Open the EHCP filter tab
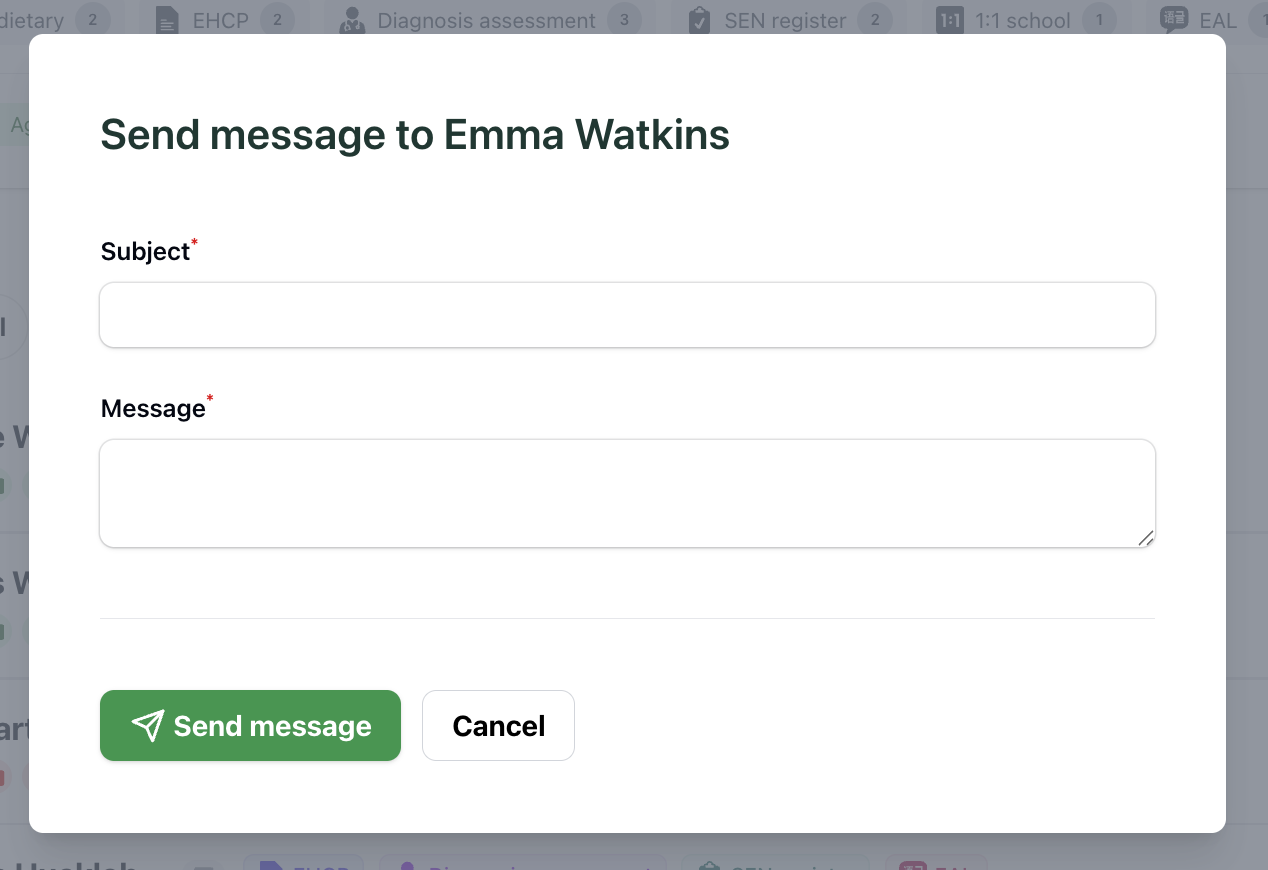The width and height of the screenshot is (1268, 870). (226, 21)
